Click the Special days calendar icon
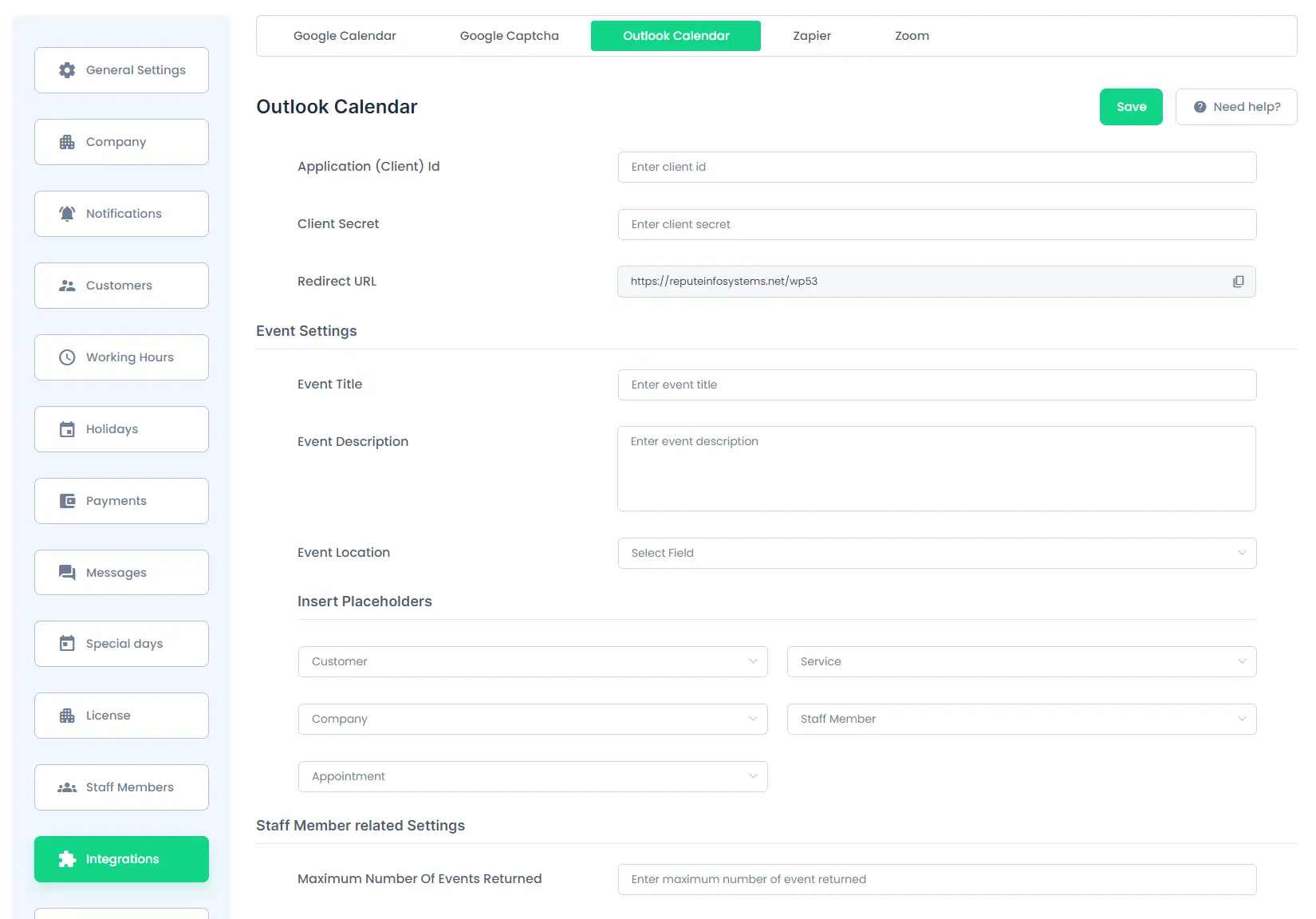1316x919 pixels. point(67,644)
